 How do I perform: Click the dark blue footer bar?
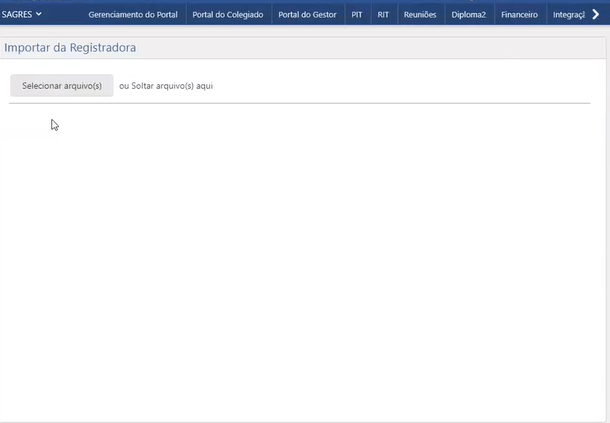300,421
